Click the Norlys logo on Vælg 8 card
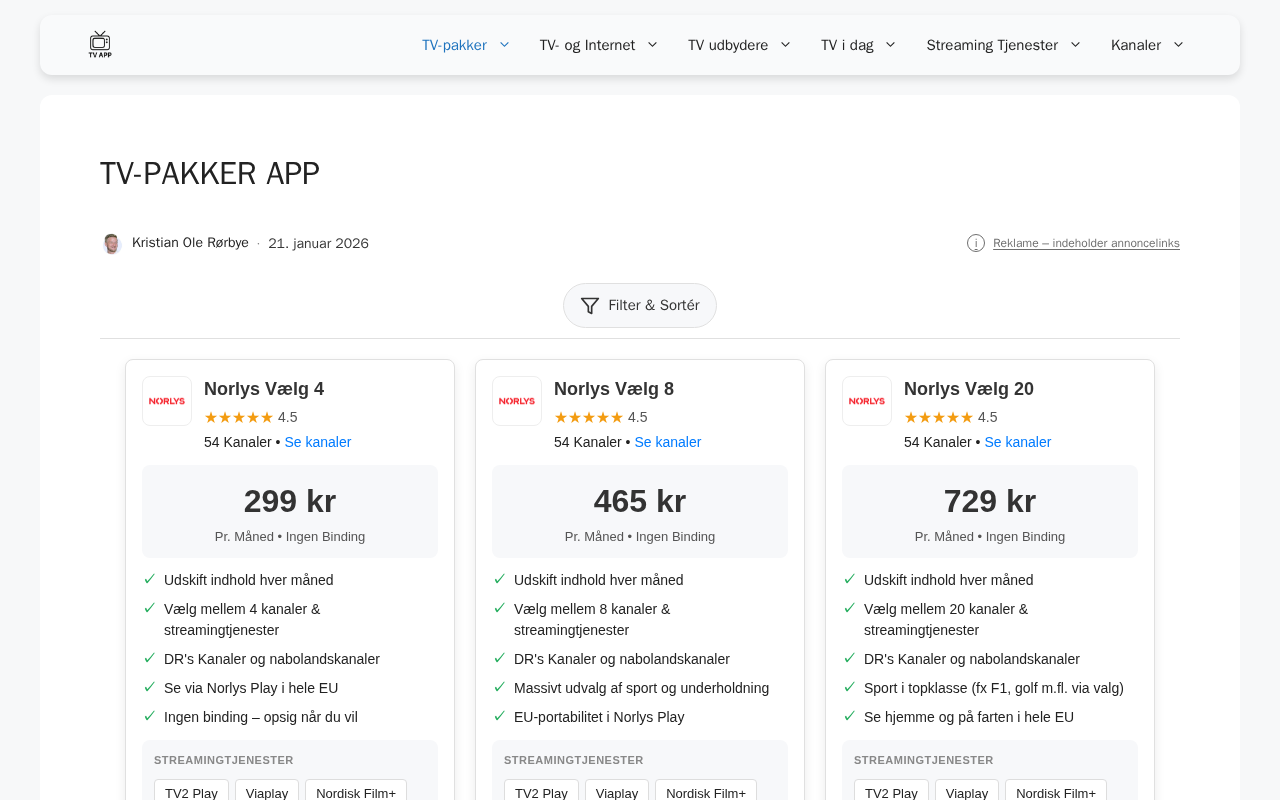Screen dimensions: 1280x800 517,401
